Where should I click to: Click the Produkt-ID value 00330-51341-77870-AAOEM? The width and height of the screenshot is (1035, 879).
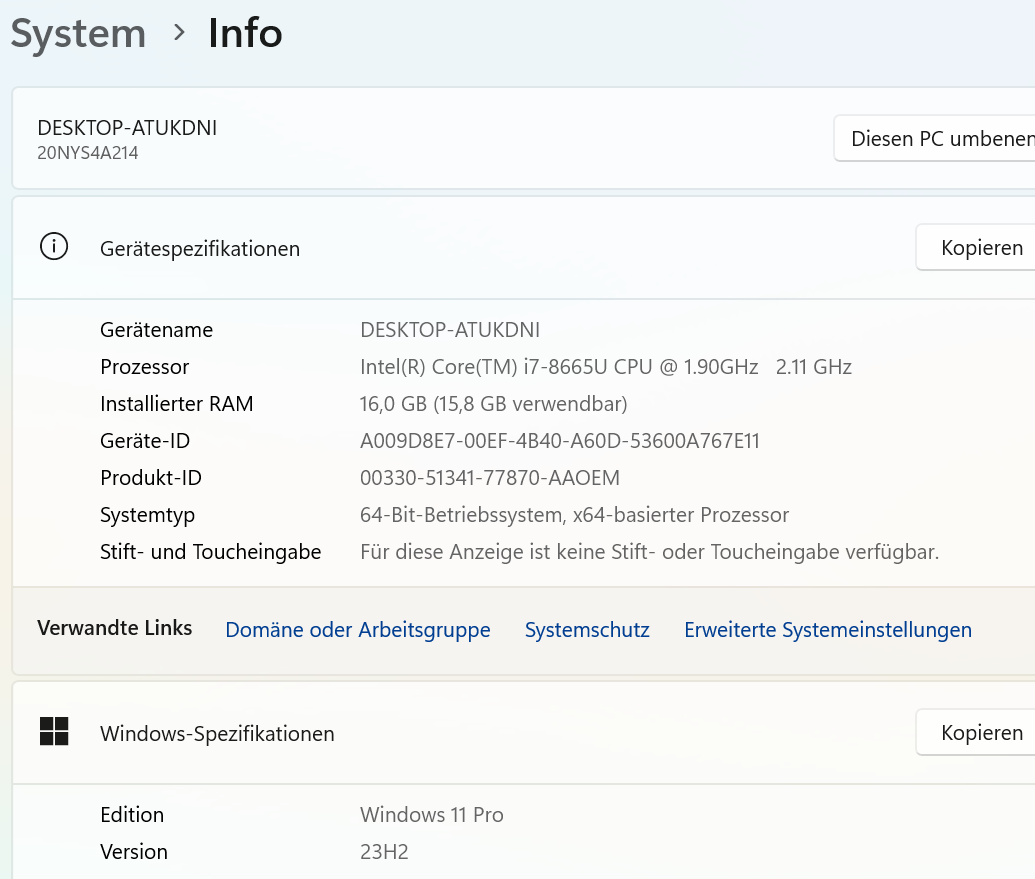[490, 478]
